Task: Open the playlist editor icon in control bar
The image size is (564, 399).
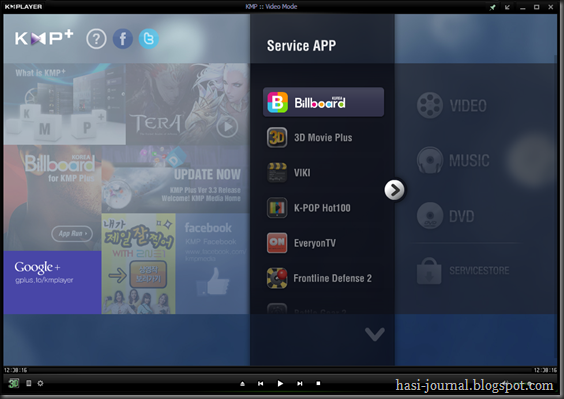Action: [x=29, y=384]
